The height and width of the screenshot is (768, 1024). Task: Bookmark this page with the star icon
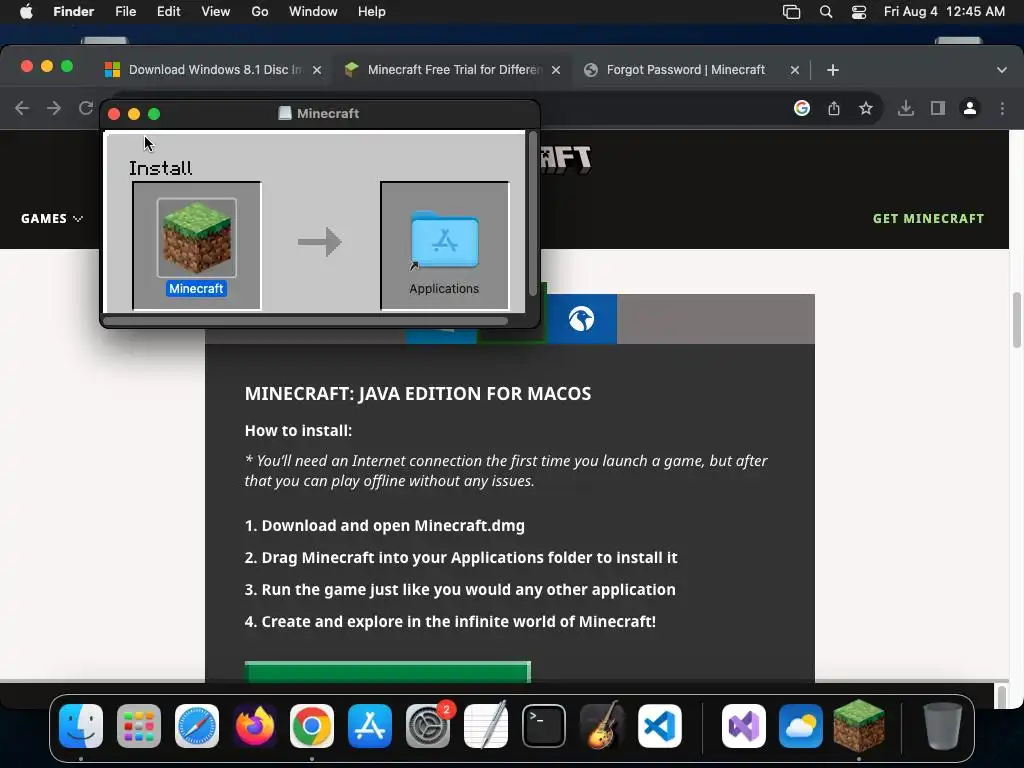[x=866, y=108]
